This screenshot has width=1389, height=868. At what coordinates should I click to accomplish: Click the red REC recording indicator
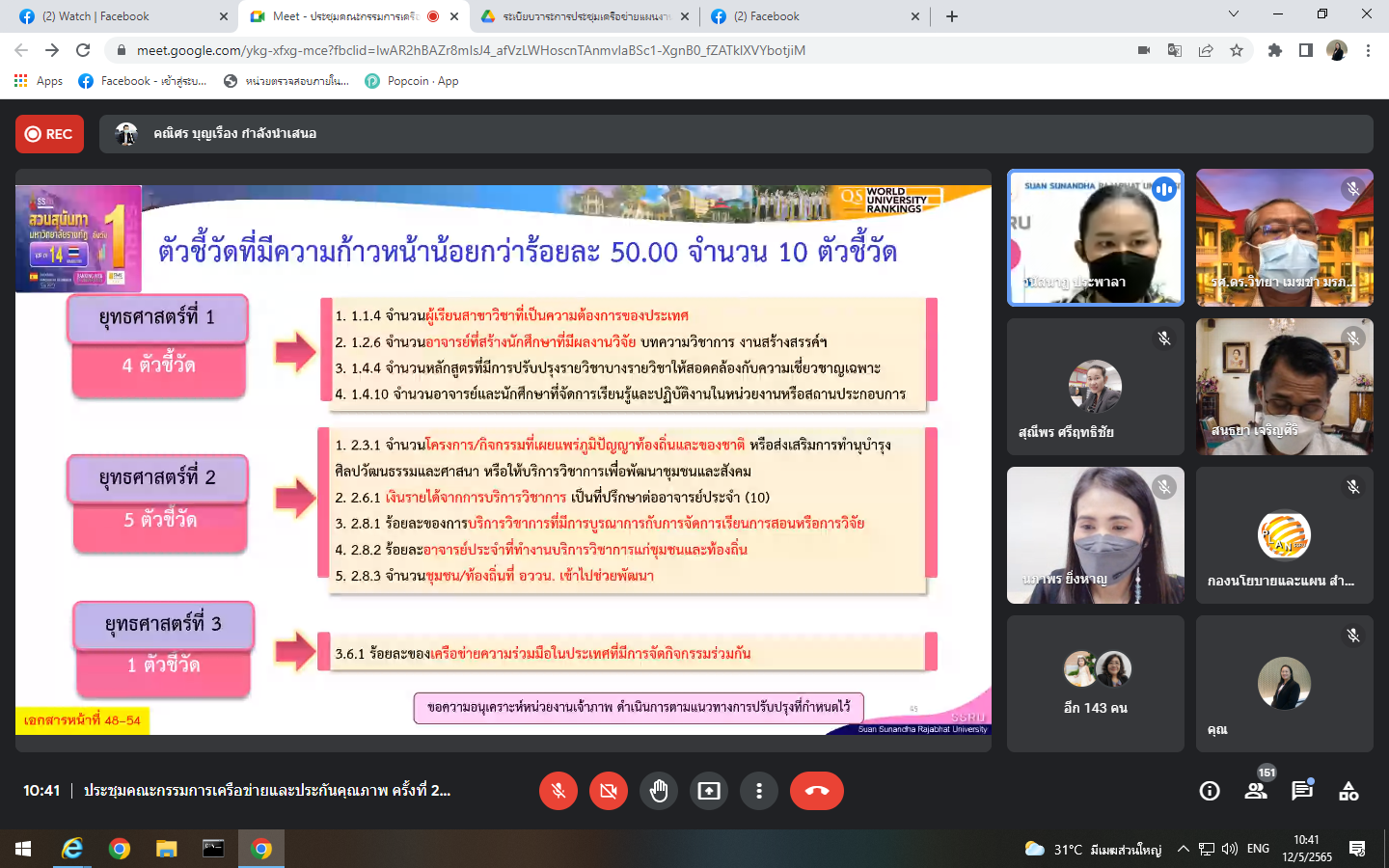pyautogui.click(x=49, y=134)
